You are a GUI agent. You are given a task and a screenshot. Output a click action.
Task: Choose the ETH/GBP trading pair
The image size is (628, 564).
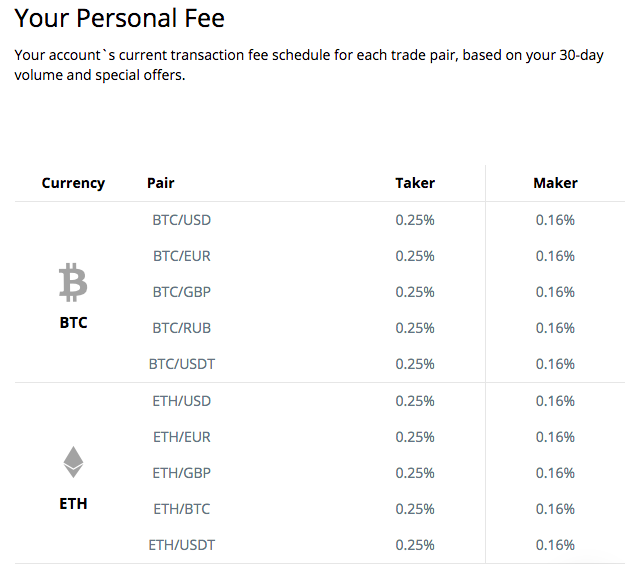tap(181, 473)
